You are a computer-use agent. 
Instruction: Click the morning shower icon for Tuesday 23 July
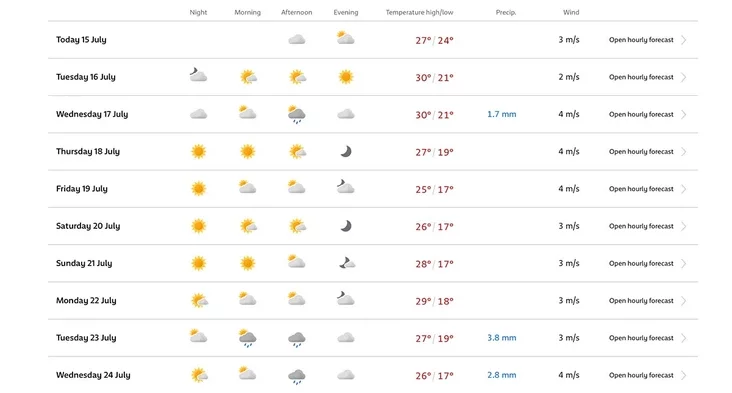pos(247,338)
